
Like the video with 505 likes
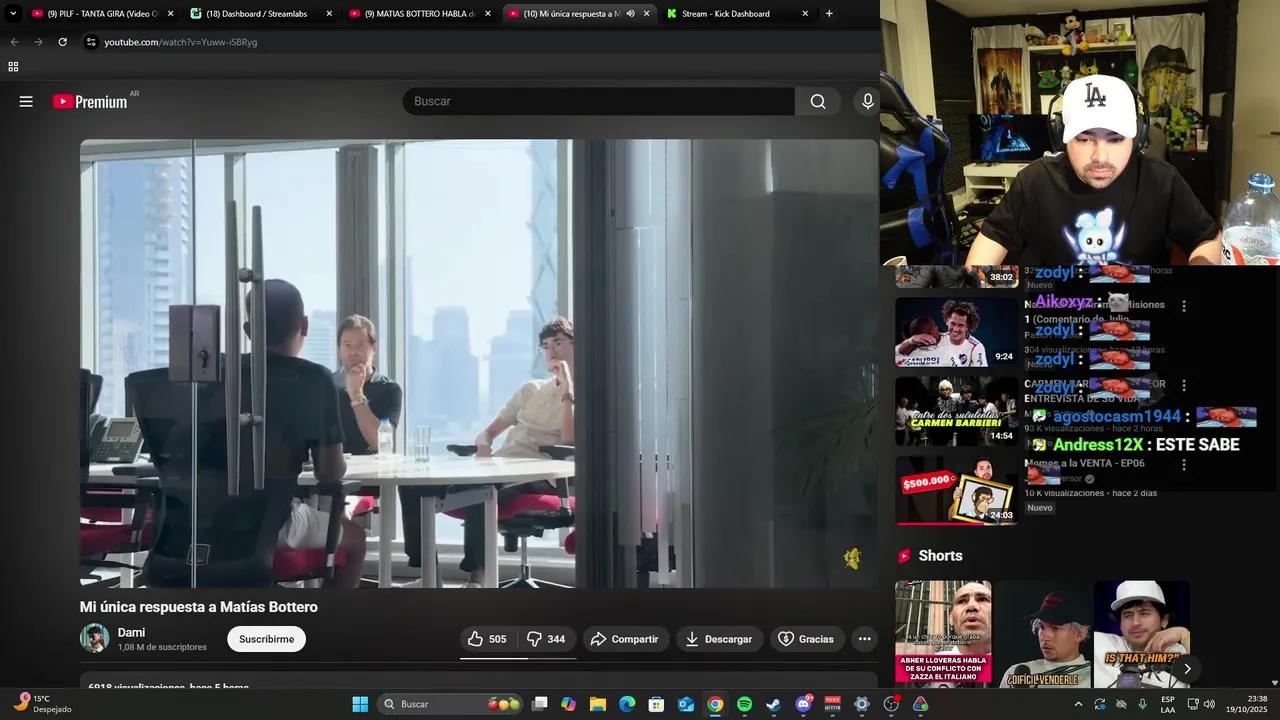[488, 639]
